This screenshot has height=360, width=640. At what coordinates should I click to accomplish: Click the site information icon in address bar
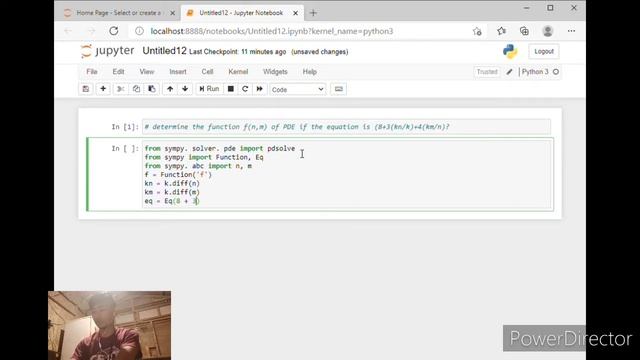click(x=140, y=31)
